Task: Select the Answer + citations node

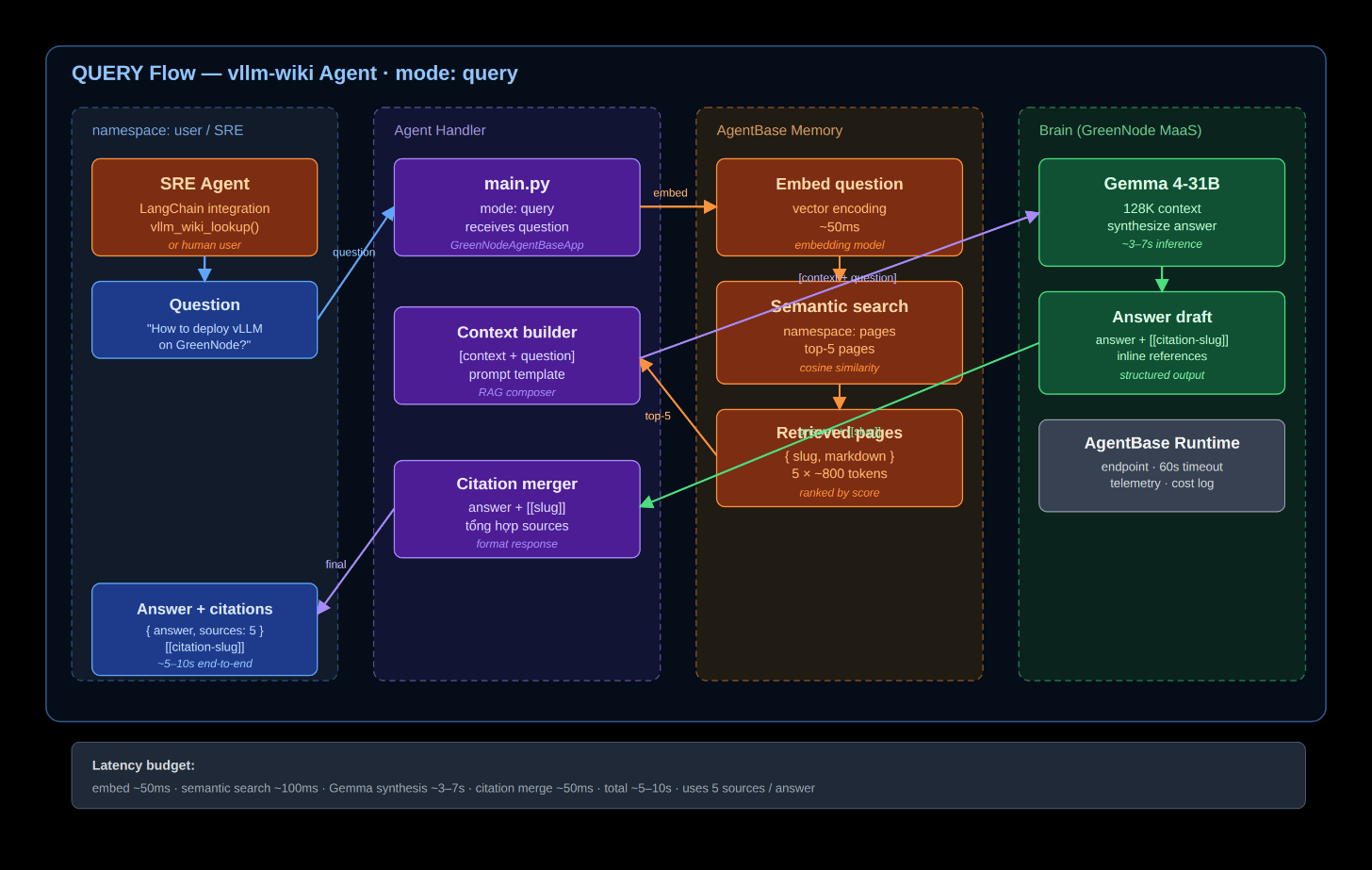Action: [204, 630]
